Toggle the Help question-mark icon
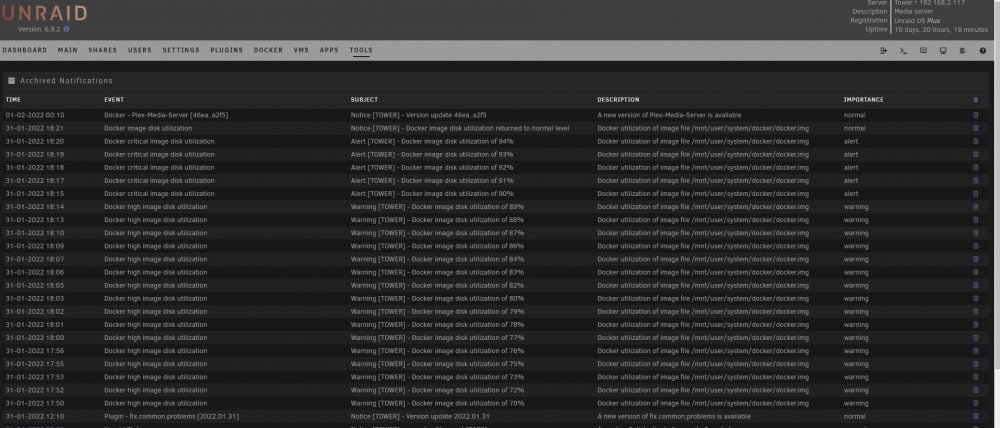1000x428 pixels. [x=983, y=50]
